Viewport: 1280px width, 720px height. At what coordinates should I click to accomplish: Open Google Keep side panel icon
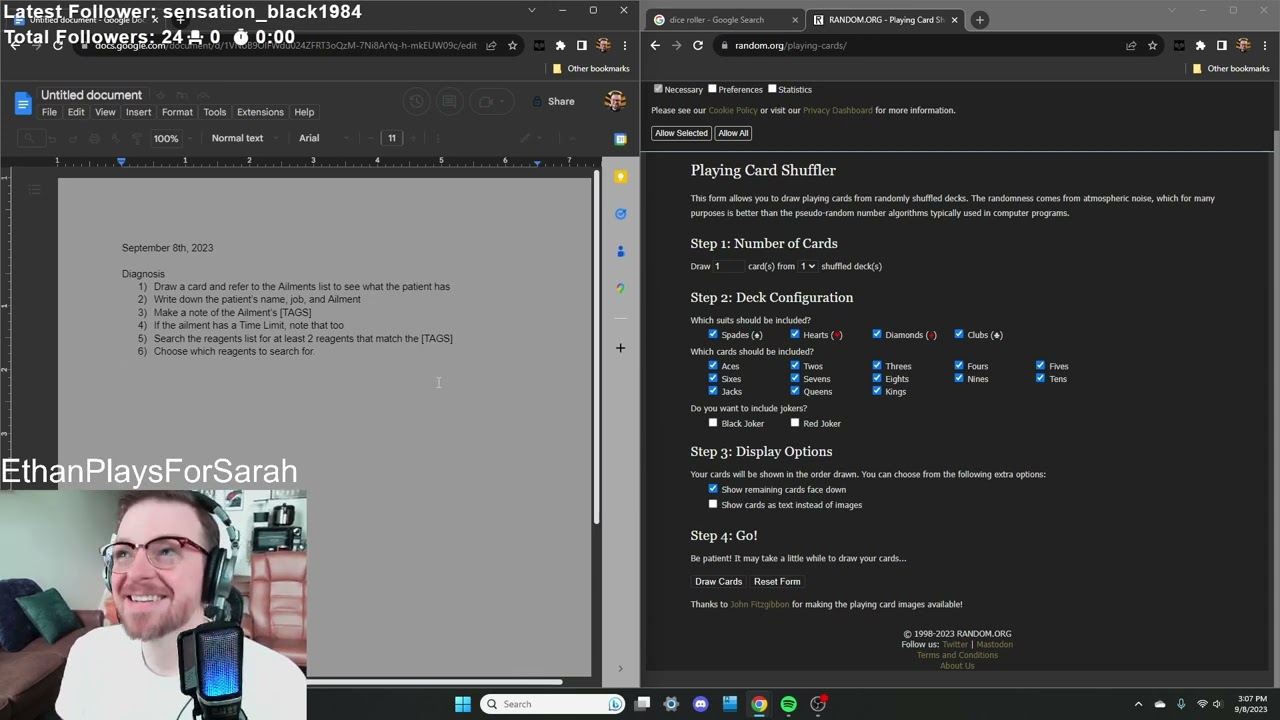(620, 177)
